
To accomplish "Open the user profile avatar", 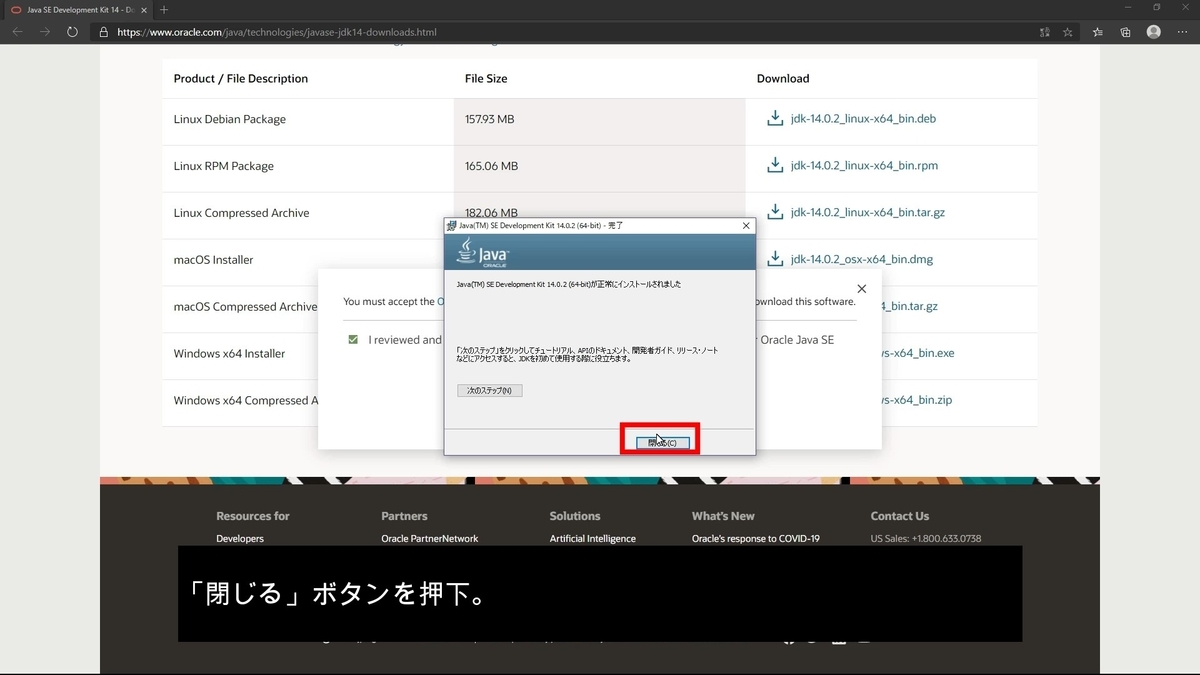I will [x=1154, y=32].
